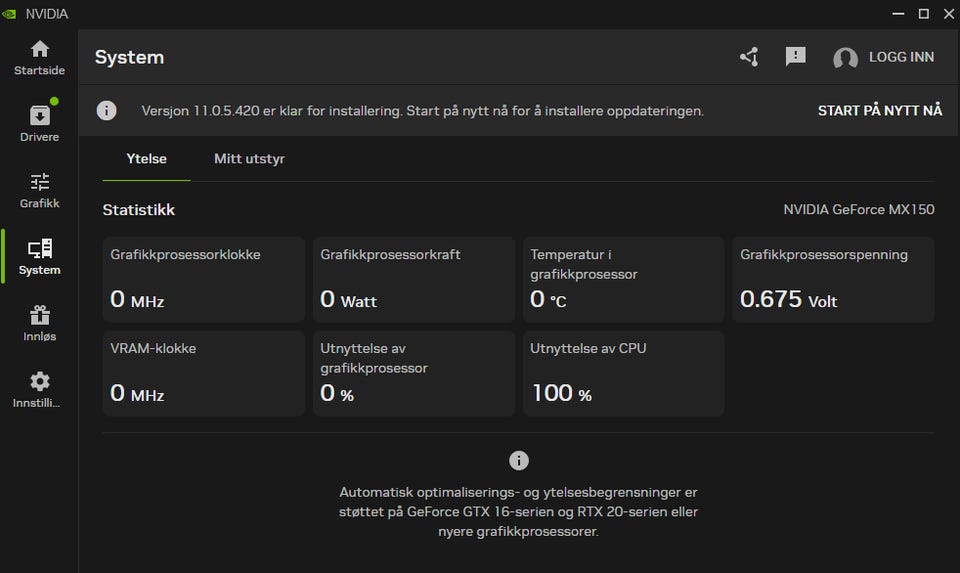Click the VRAM-klokke stat card
This screenshot has width=960, height=573.
(x=204, y=373)
